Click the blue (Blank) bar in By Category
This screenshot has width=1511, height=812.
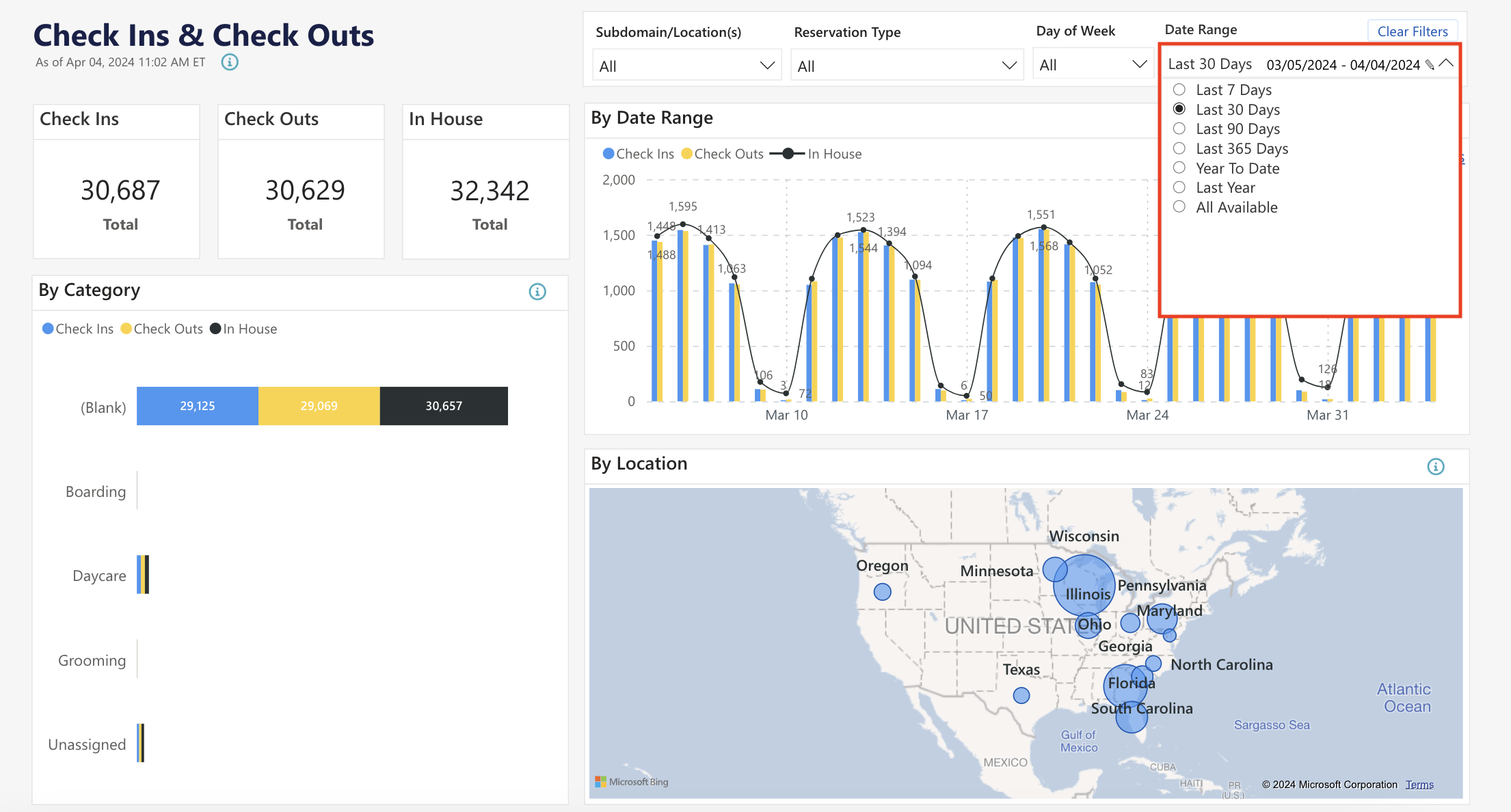pyautogui.click(x=198, y=405)
